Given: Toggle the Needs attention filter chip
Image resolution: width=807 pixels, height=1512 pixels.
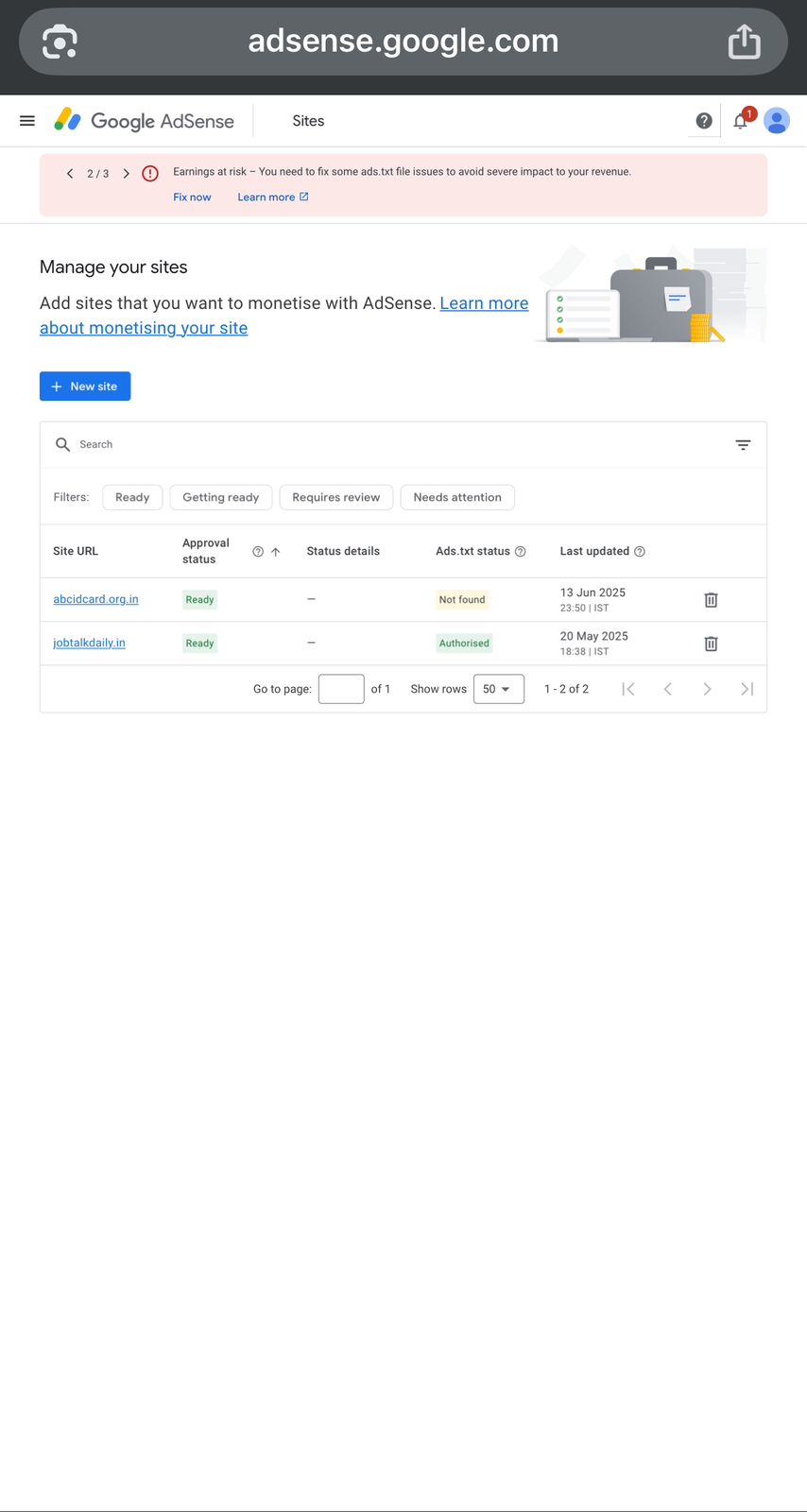Looking at the screenshot, I should pos(457,498).
